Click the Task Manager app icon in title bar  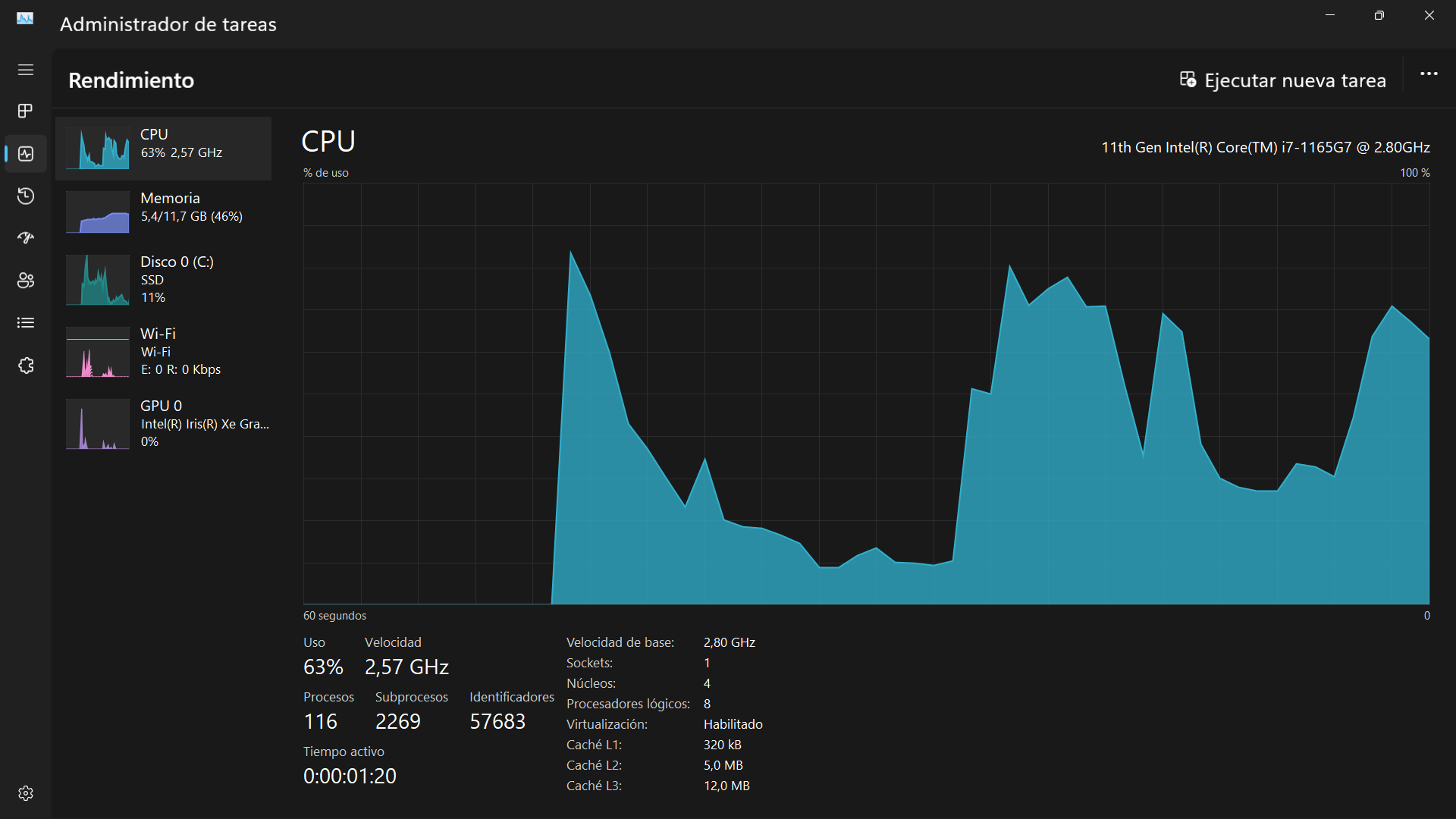coord(25,18)
